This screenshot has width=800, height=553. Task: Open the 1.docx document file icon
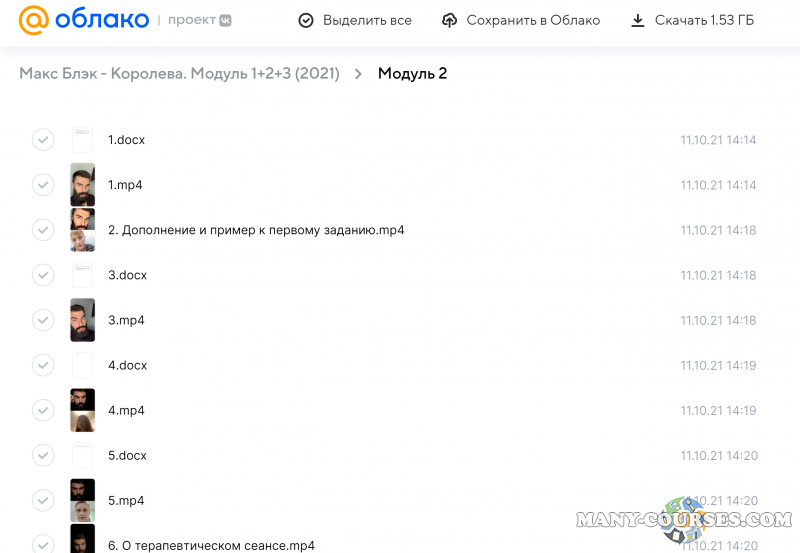(82, 140)
